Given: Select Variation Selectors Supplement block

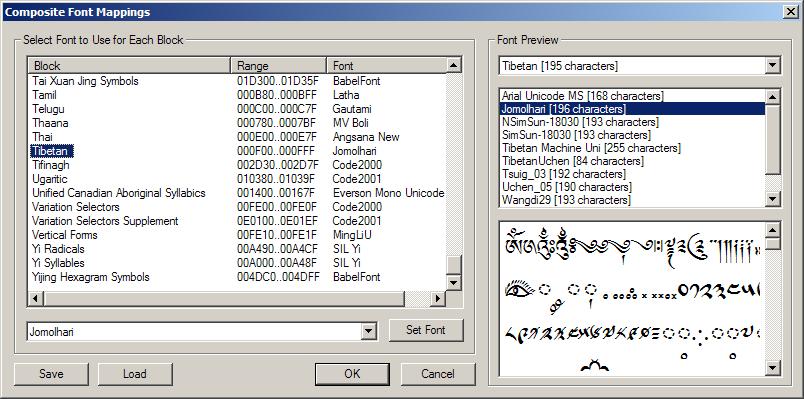Looking at the screenshot, I should [x=105, y=221].
